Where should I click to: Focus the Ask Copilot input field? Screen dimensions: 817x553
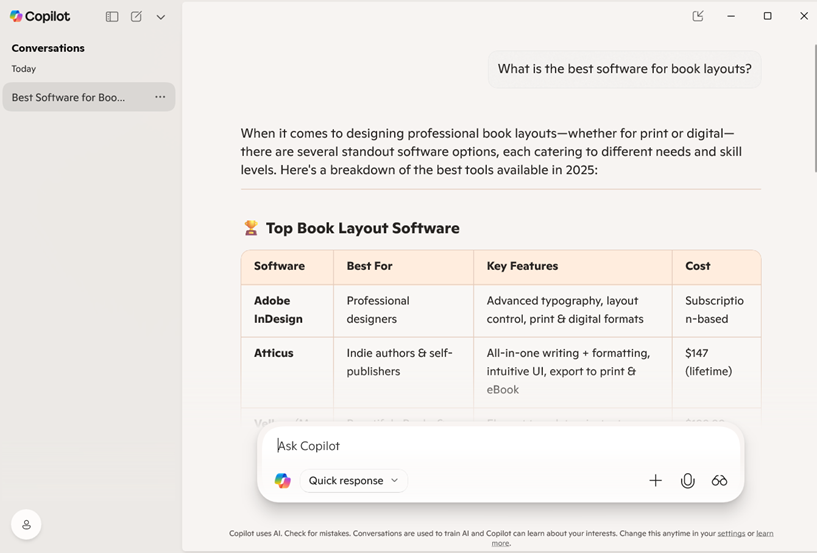[500, 446]
